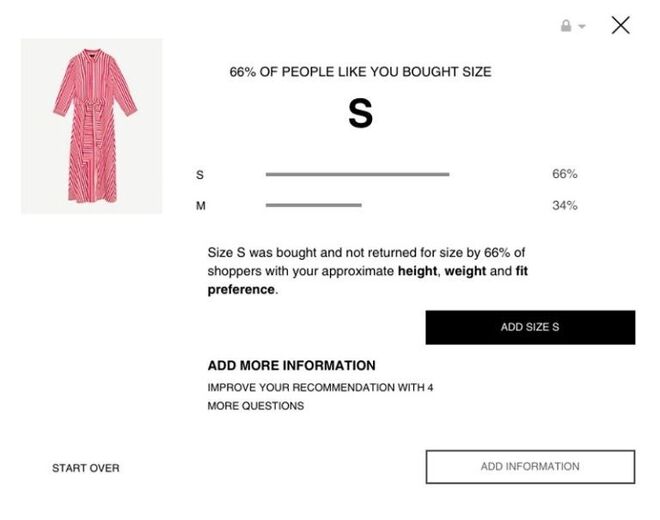This screenshot has width=660, height=520.
Task: Click the 66% value for size S
Action: (x=564, y=174)
